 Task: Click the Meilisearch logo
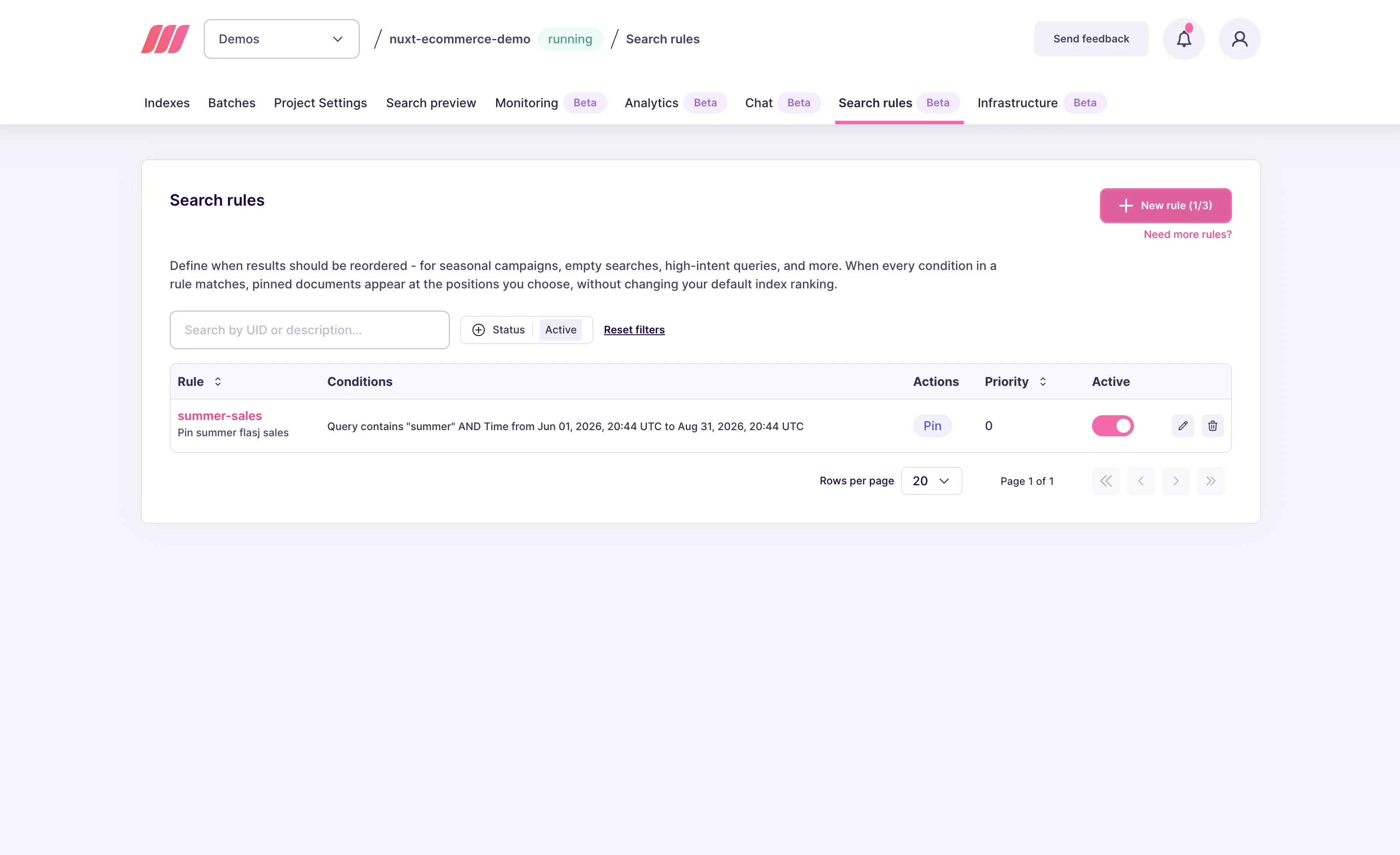(164, 39)
